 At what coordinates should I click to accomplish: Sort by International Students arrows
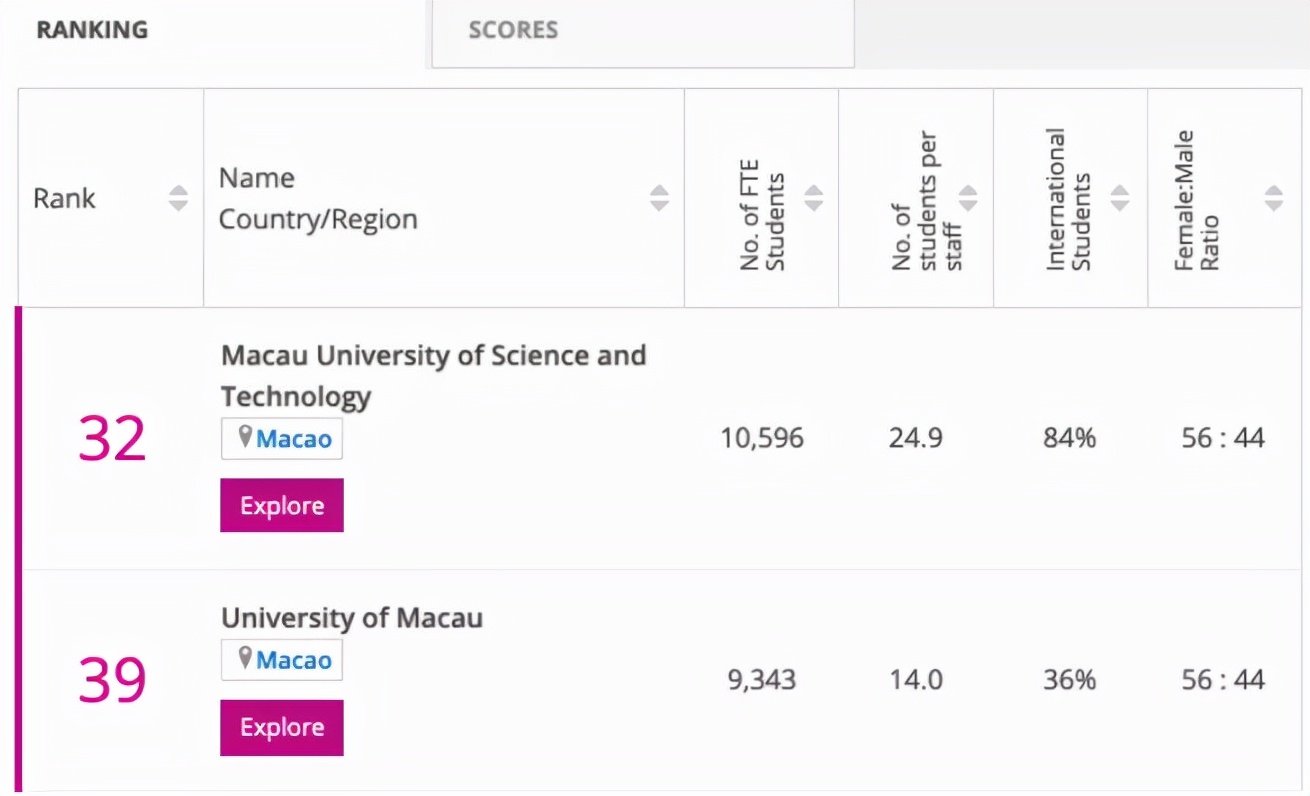pos(1120,198)
